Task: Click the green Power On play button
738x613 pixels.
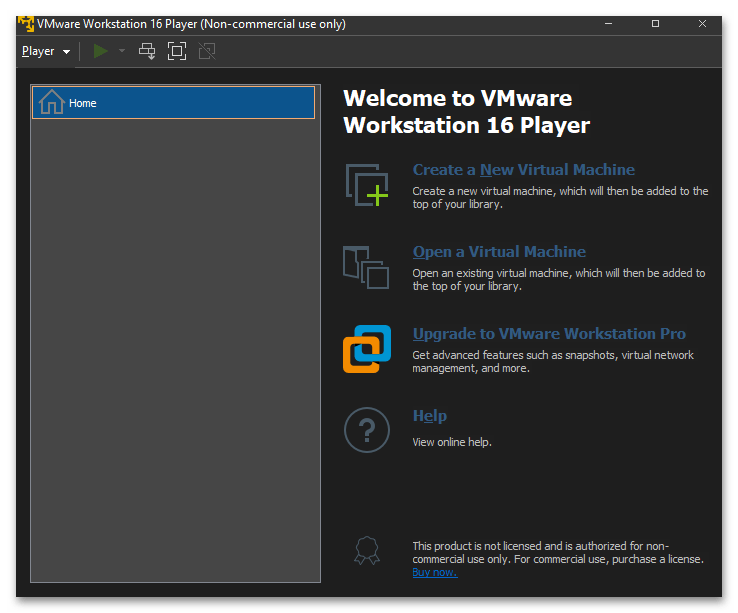Action: pos(100,51)
